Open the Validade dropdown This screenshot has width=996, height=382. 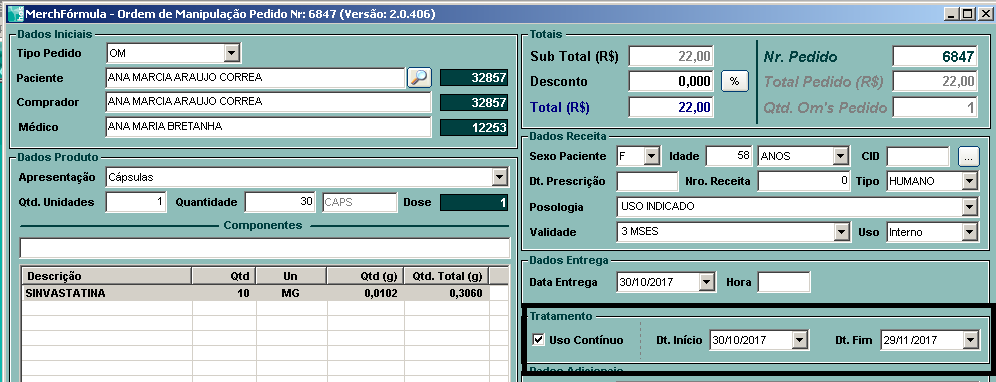click(842, 232)
